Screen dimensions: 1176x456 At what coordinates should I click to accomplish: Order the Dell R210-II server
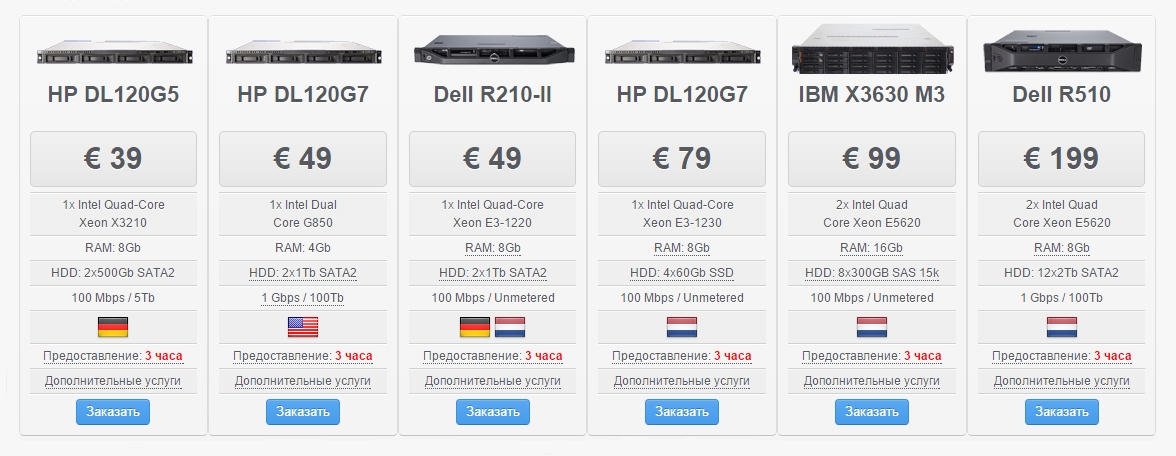[493, 412]
